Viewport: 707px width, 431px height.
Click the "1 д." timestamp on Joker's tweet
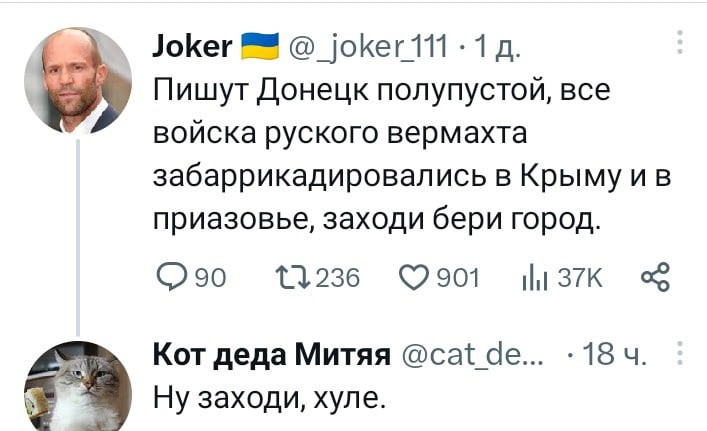tap(499, 45)
